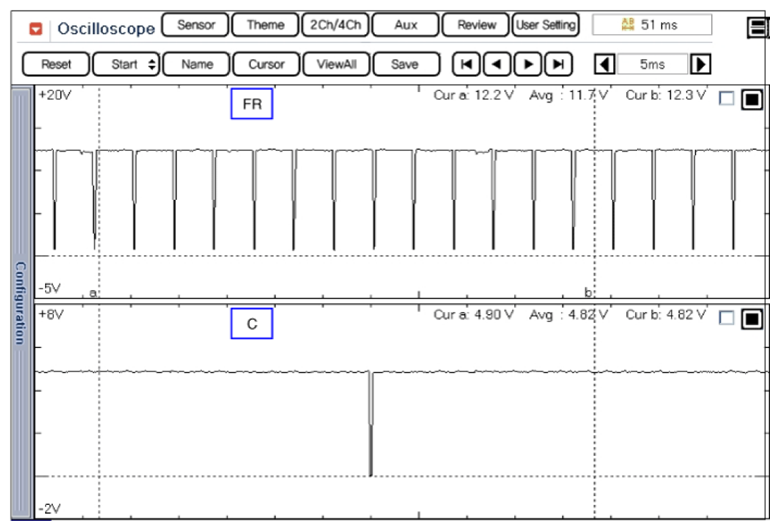Jump to first frame of recording

tap(465, 64)
